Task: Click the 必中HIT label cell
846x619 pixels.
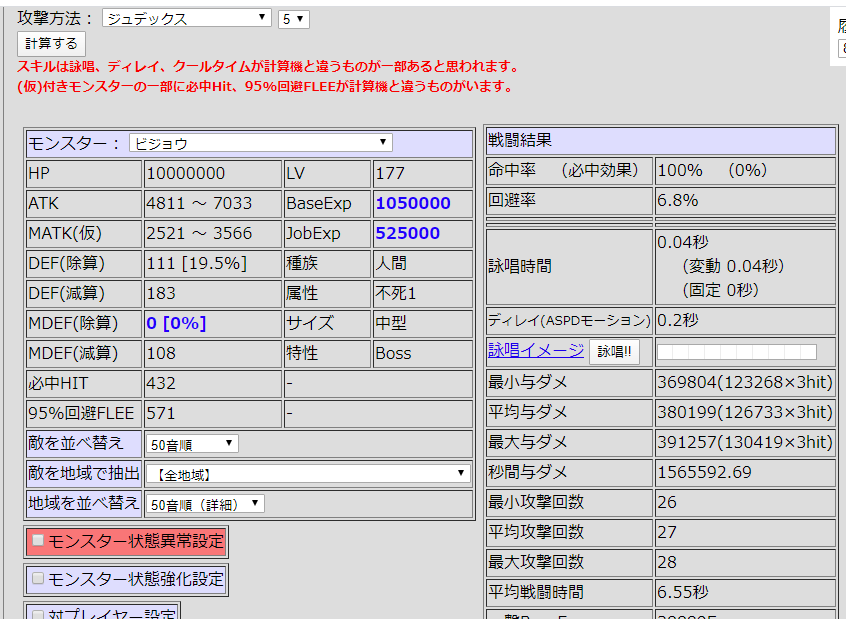Action: (x=84, y=383)
